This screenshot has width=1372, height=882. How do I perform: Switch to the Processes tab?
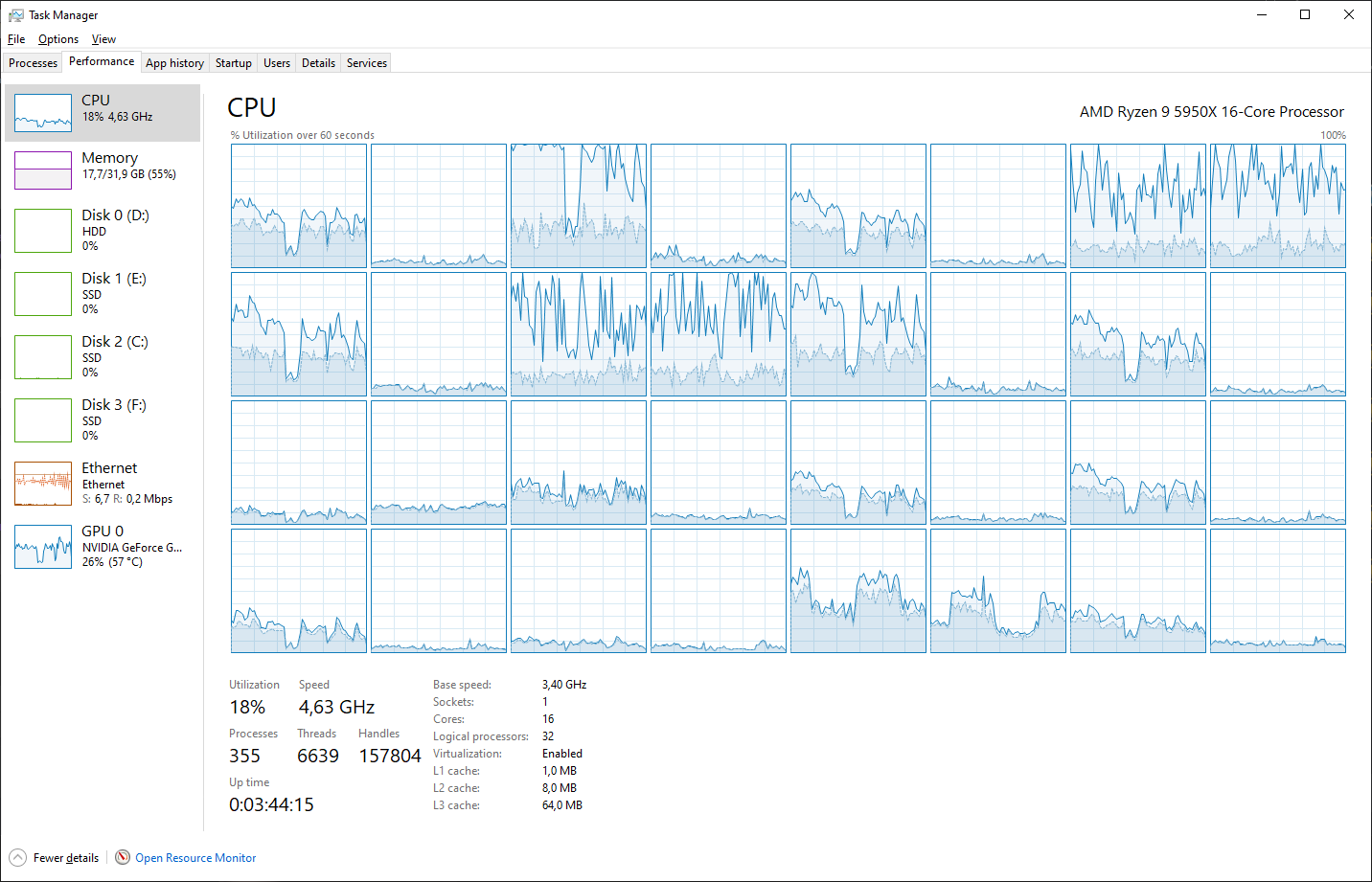coord(34,63)
